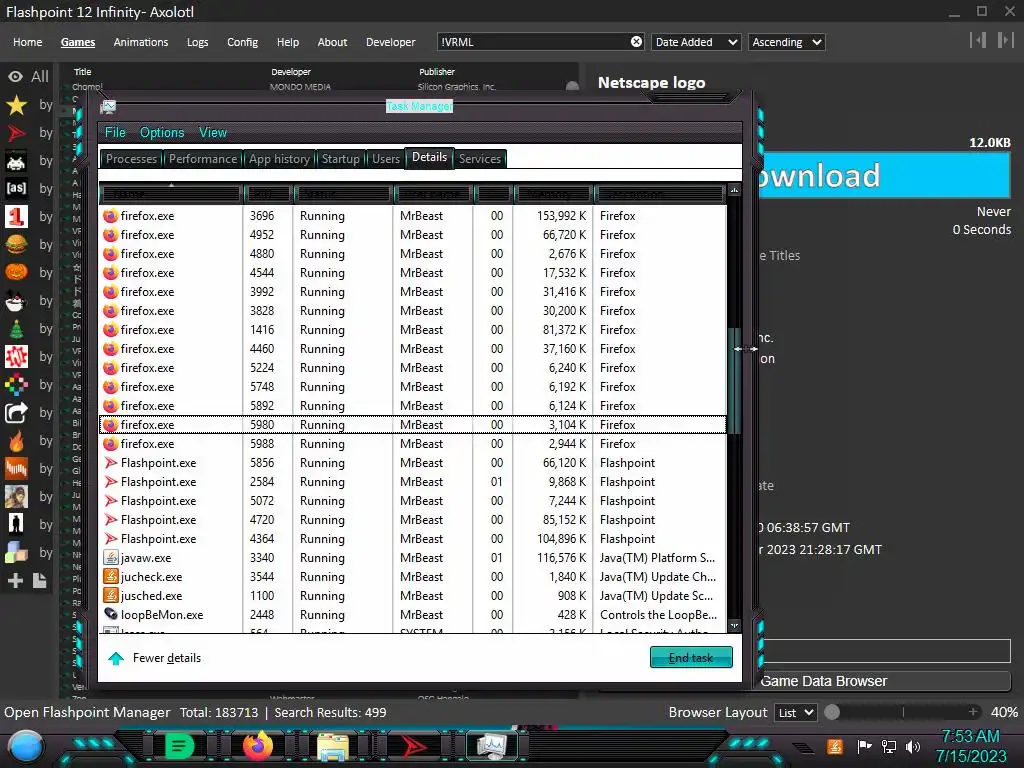Select the gold star favorites playlist
The image size is (1024, 768).
point(16,104)
